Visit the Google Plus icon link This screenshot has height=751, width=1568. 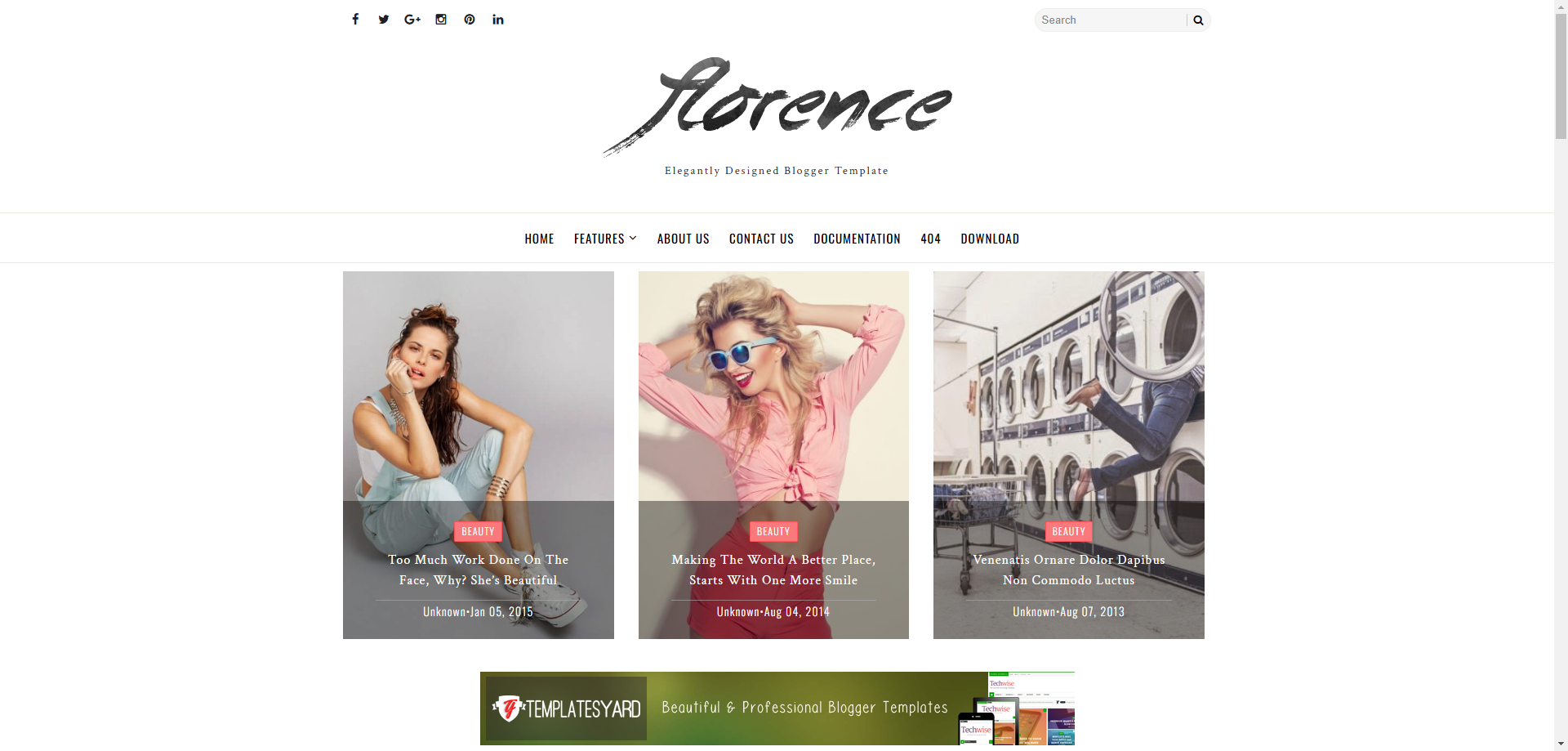412,20
